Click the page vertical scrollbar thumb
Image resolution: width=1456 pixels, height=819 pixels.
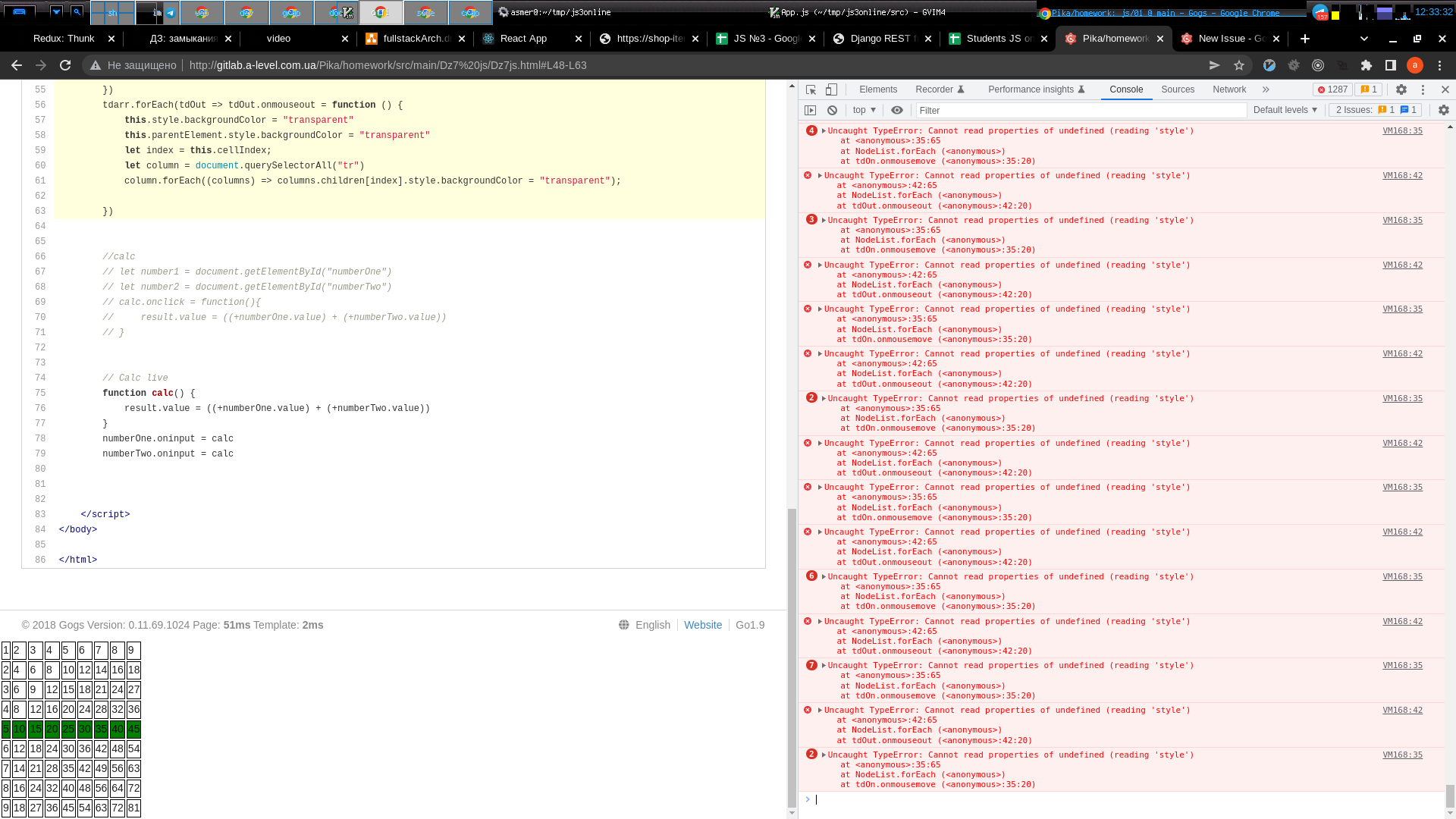click(x=792, y=658)
